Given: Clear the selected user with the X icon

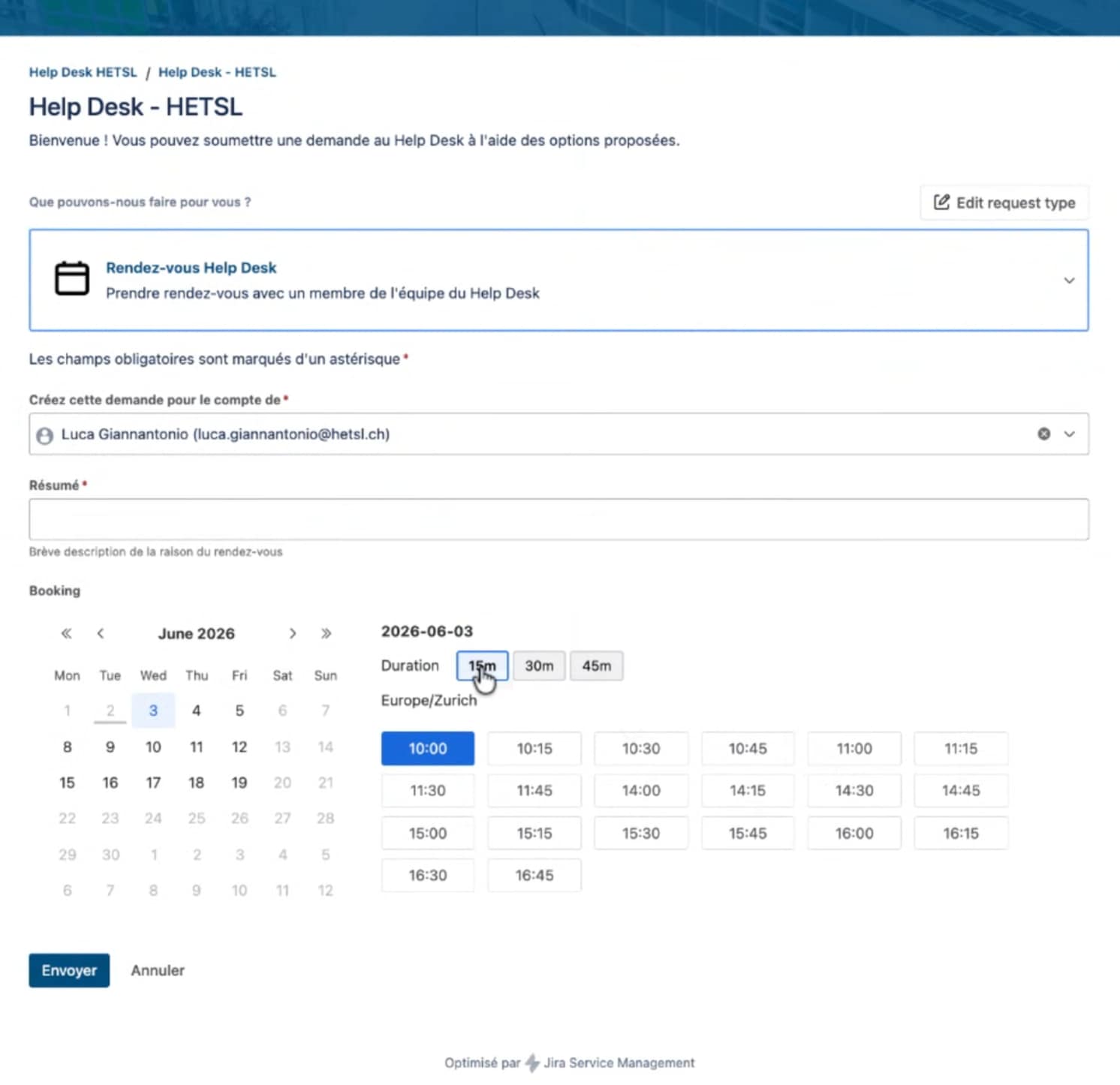Looking at the screenshot, I should click(x=1043, y=434).
